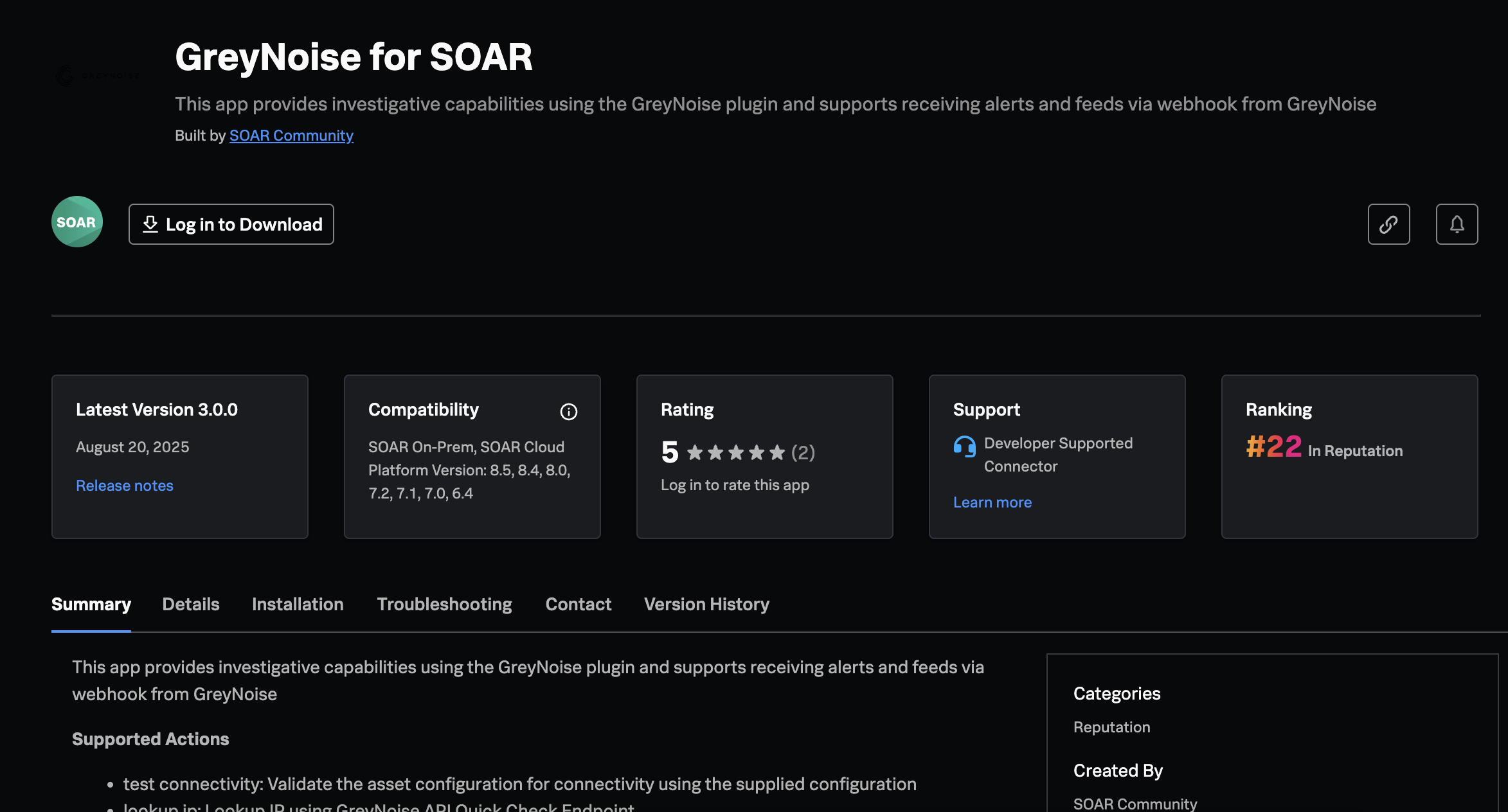Click the GreyNoise for SOAR title
The image size is (1508, 812).
(x=354, y=57)
